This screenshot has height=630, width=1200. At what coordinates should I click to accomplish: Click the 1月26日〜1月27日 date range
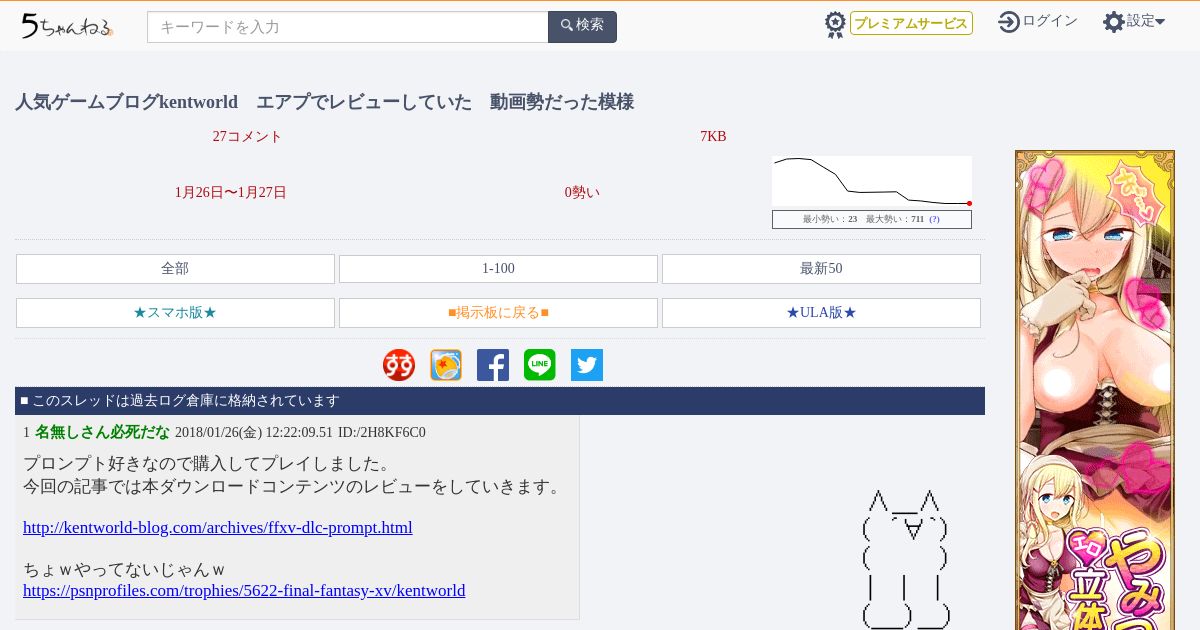230,192
